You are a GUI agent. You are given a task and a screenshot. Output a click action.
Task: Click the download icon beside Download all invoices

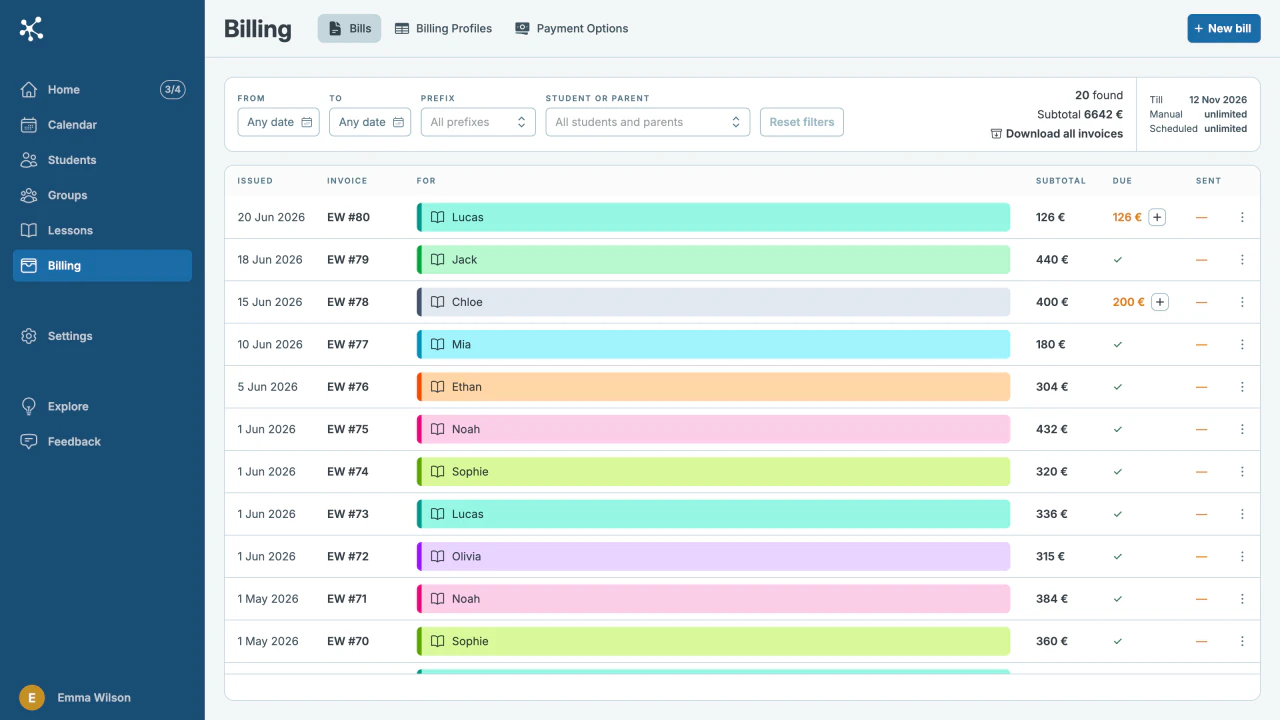[x=996, y=134]
